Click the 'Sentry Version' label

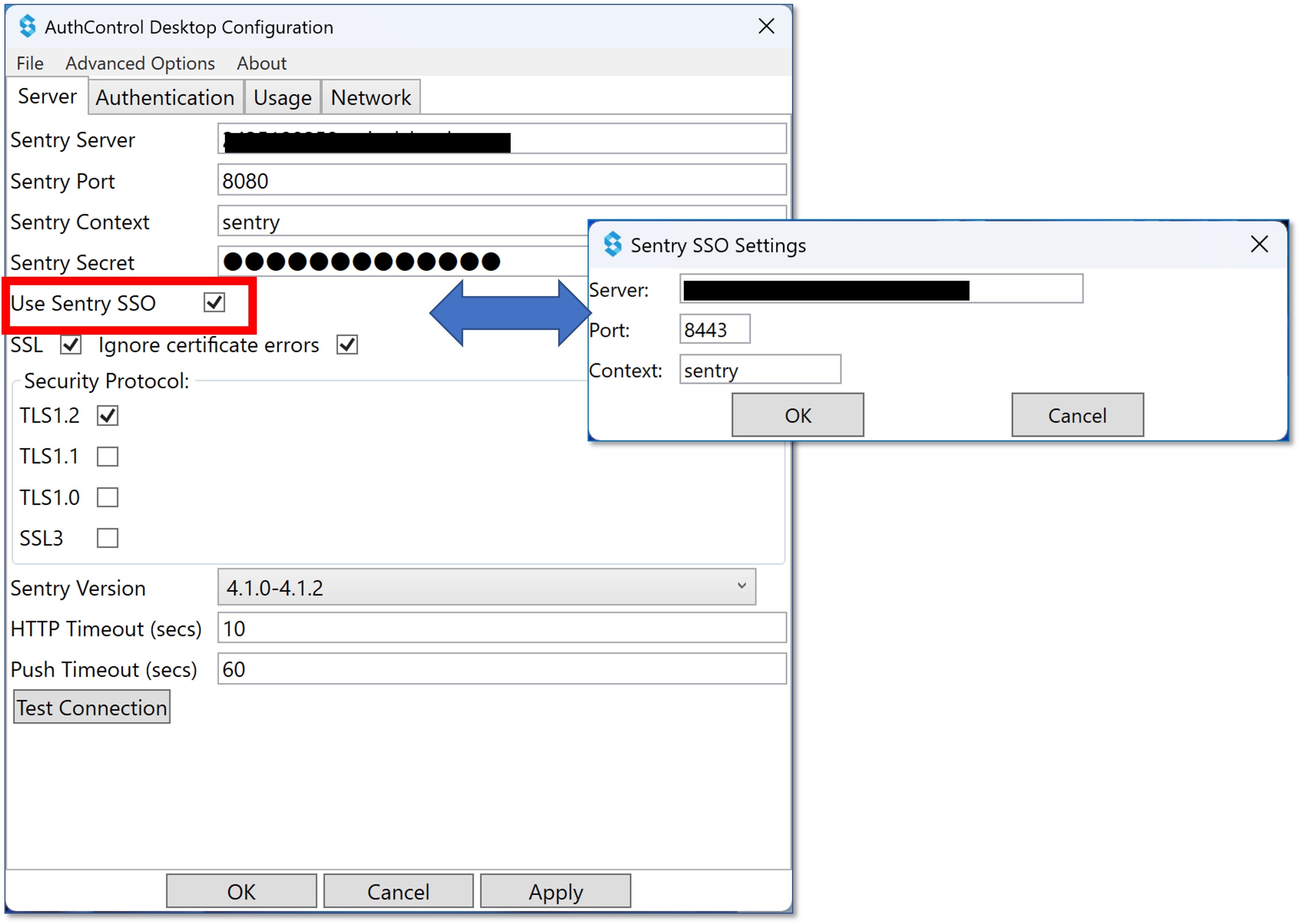(x=78, y=588)
